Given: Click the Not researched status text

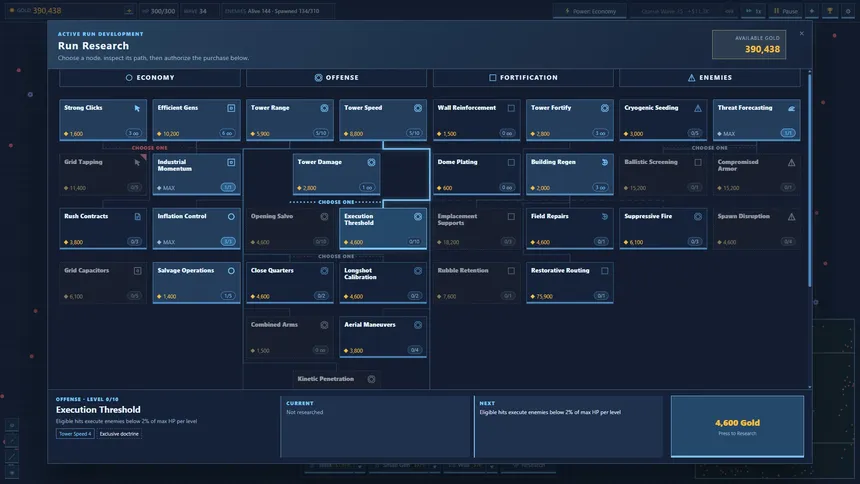Looking at the screenshot, I should coord(304,412).
